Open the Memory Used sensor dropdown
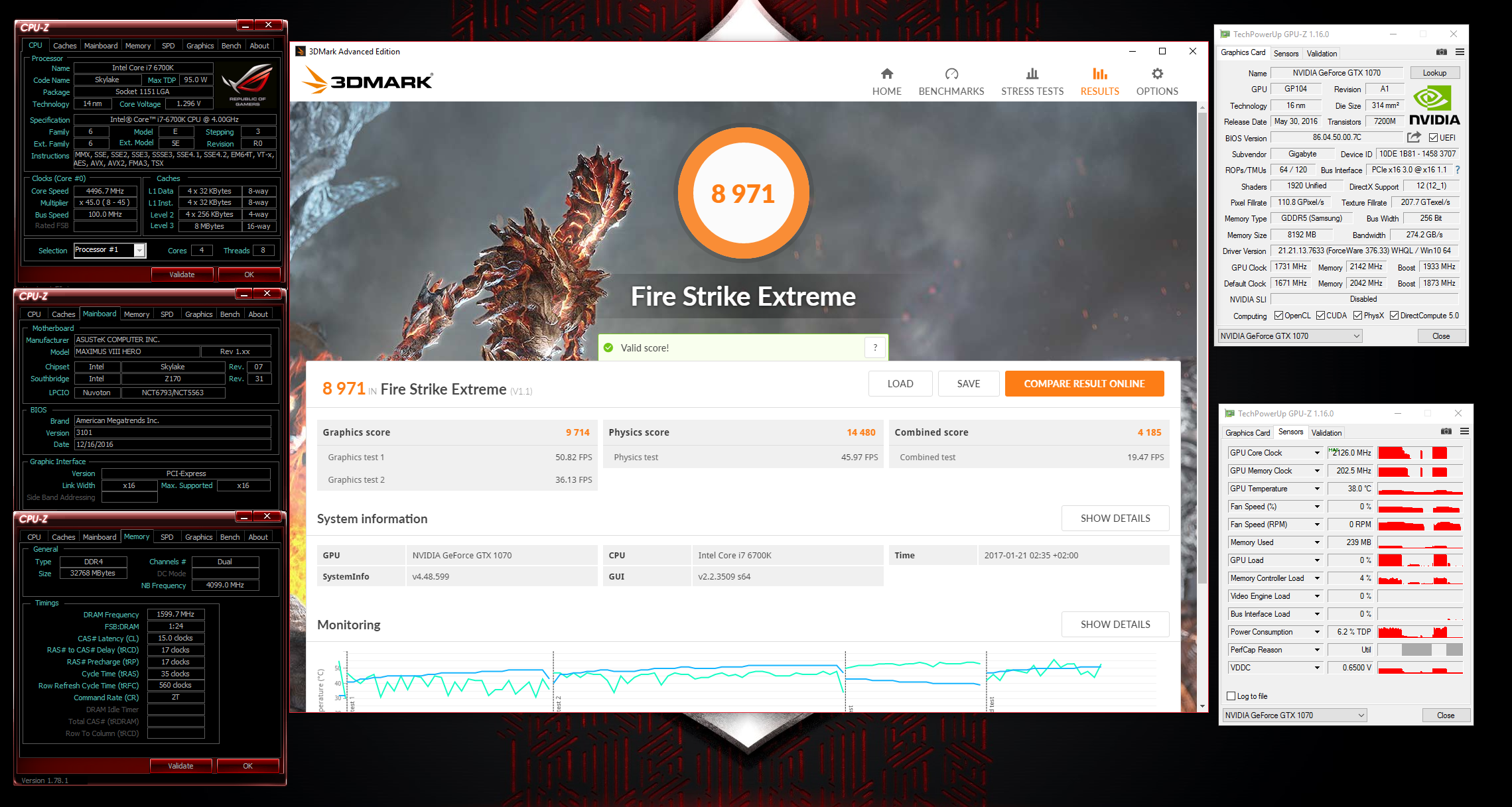Image resolution: width=1512 pixels, height=807 pixels. pyautogui.click(x=1317, y=542)
